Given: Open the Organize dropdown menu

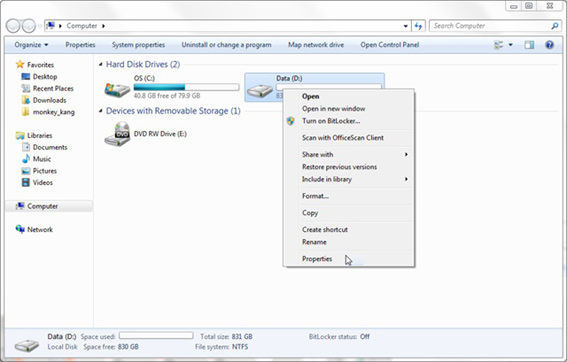Looking at the screenshot, I should [31, 45].
